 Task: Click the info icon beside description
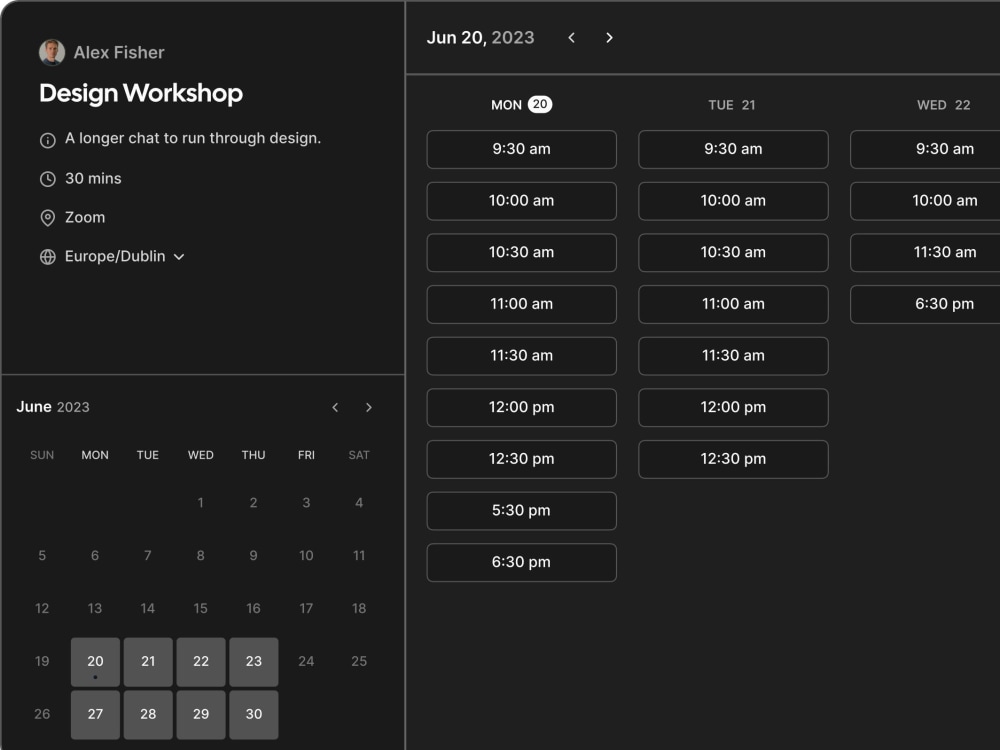coord(48,140)
